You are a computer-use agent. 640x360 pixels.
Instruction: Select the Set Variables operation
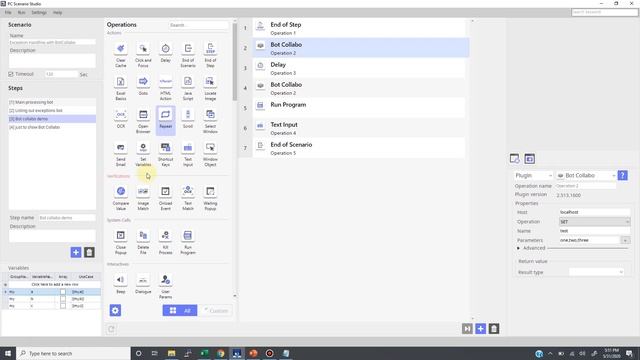point(143,154)
